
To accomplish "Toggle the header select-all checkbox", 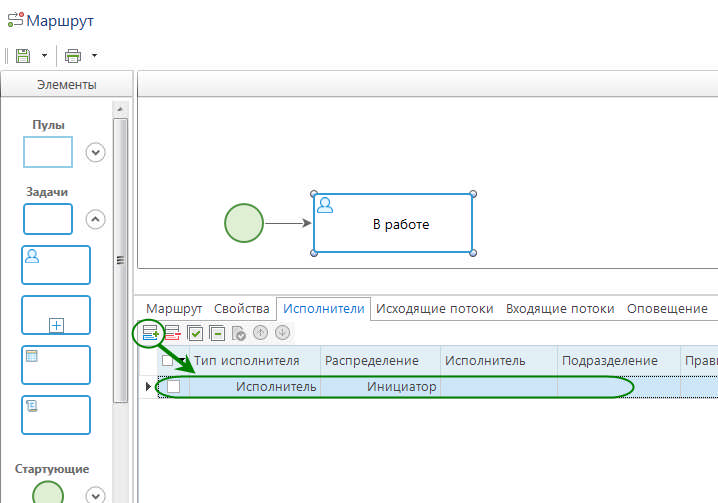I will pyautogui.click(x=168, y=361).
